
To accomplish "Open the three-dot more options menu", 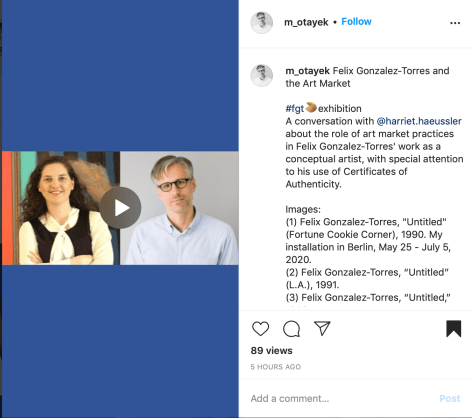I will click(x=455, y=23).
